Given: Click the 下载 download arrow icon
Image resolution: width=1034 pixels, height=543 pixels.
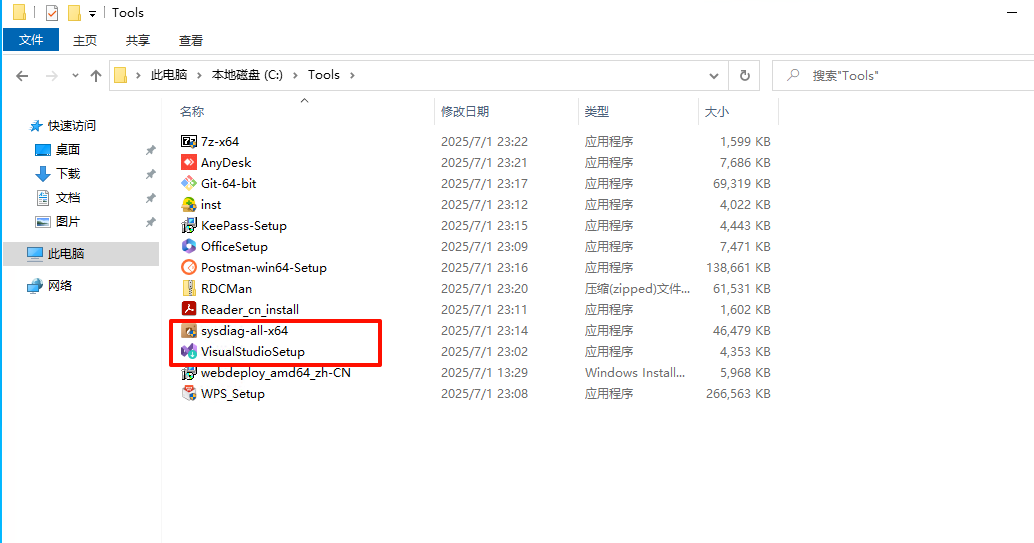Looking at the screenshot, I should (42, 174).
